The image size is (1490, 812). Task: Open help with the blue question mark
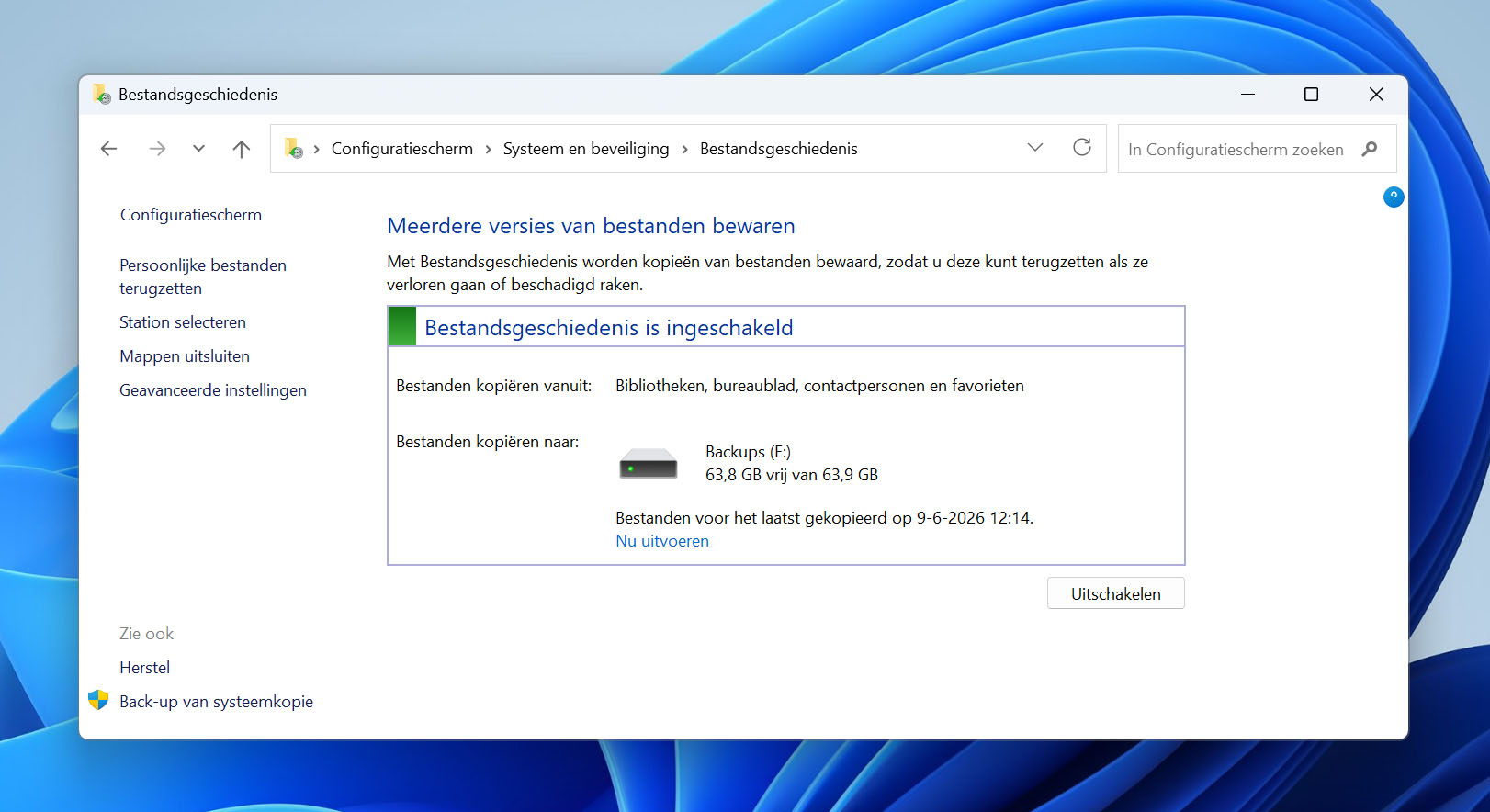[1394, 197]
